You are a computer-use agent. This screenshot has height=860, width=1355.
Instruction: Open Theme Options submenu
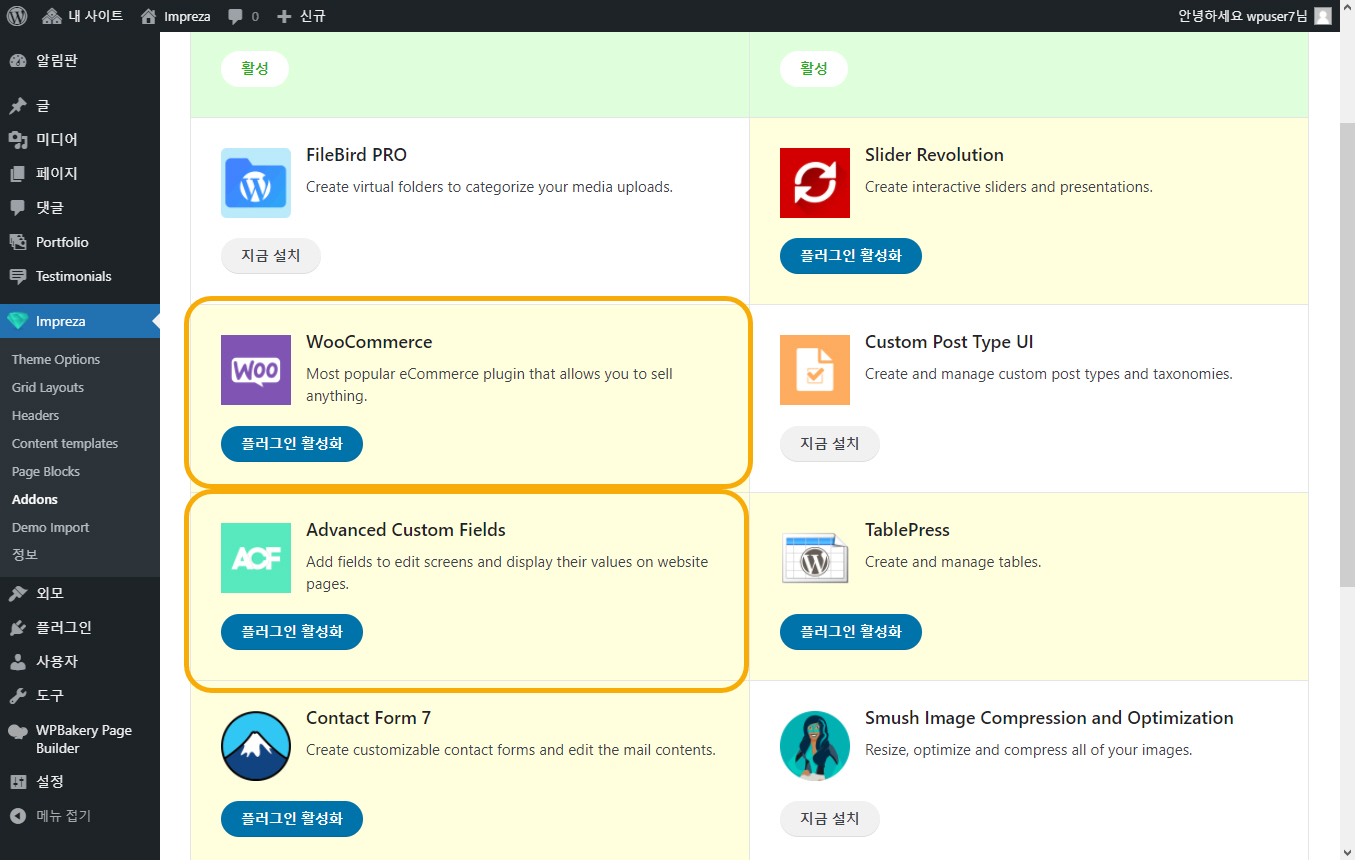[56, 360]
